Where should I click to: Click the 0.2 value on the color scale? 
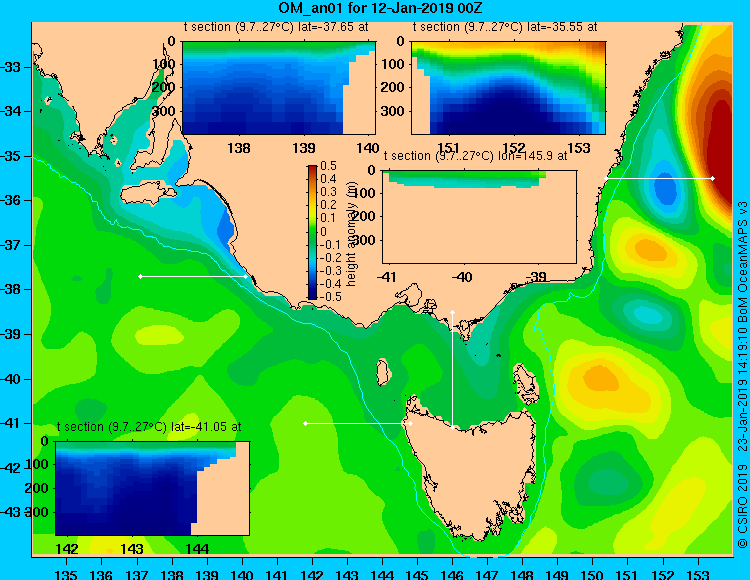tap(329, 205)
